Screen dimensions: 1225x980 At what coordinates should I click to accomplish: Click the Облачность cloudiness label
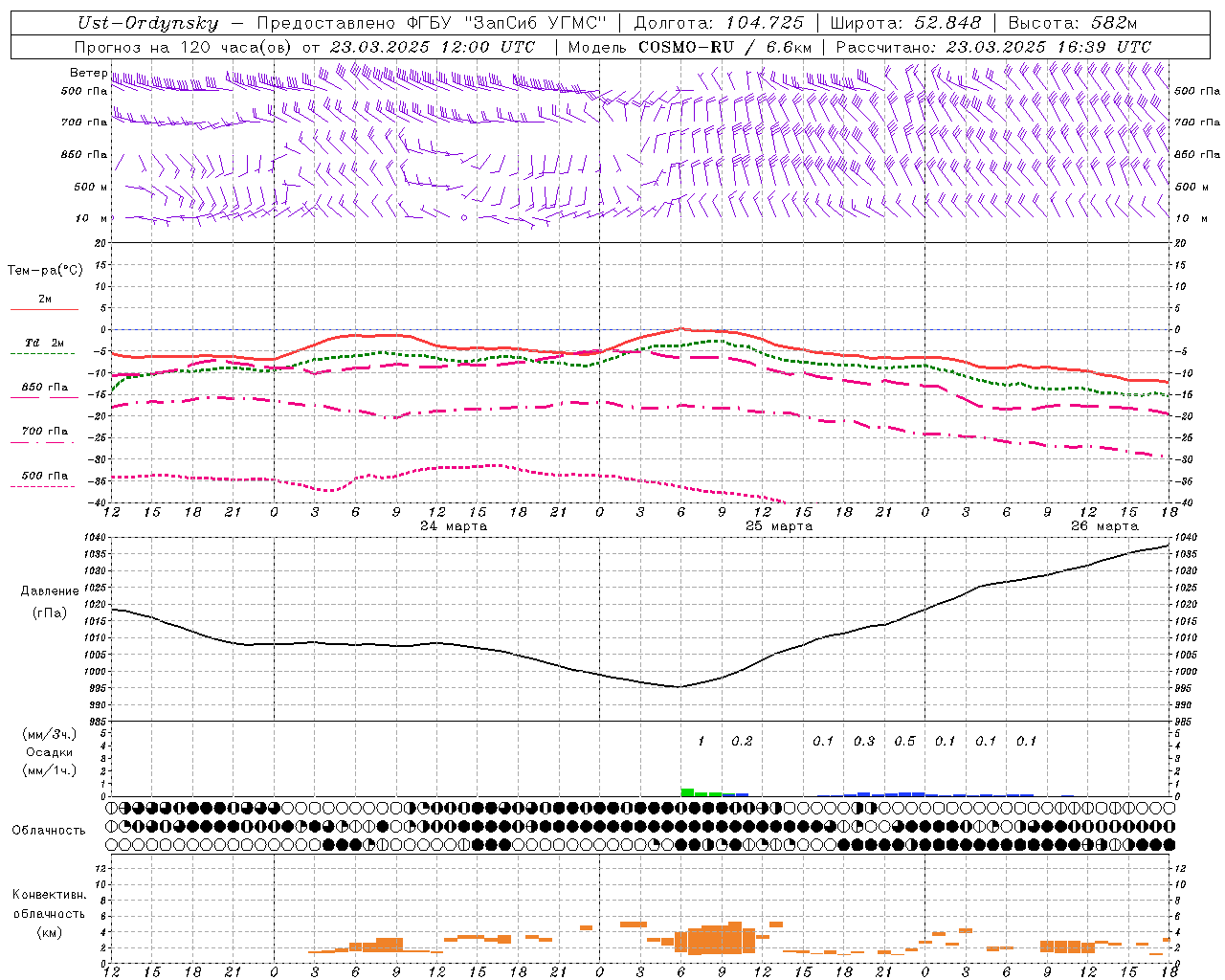pyautogui.click(x=49, y=830)
